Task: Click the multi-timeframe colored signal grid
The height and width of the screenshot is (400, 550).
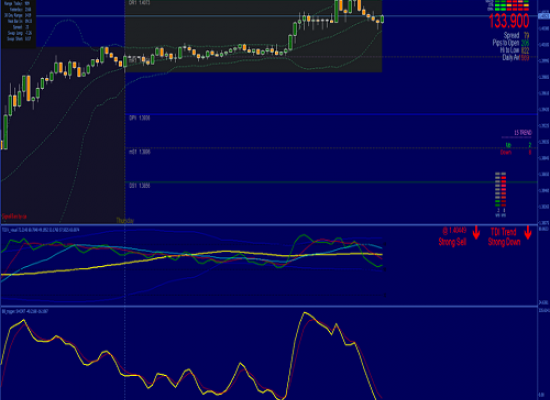Action: [511, 6]
